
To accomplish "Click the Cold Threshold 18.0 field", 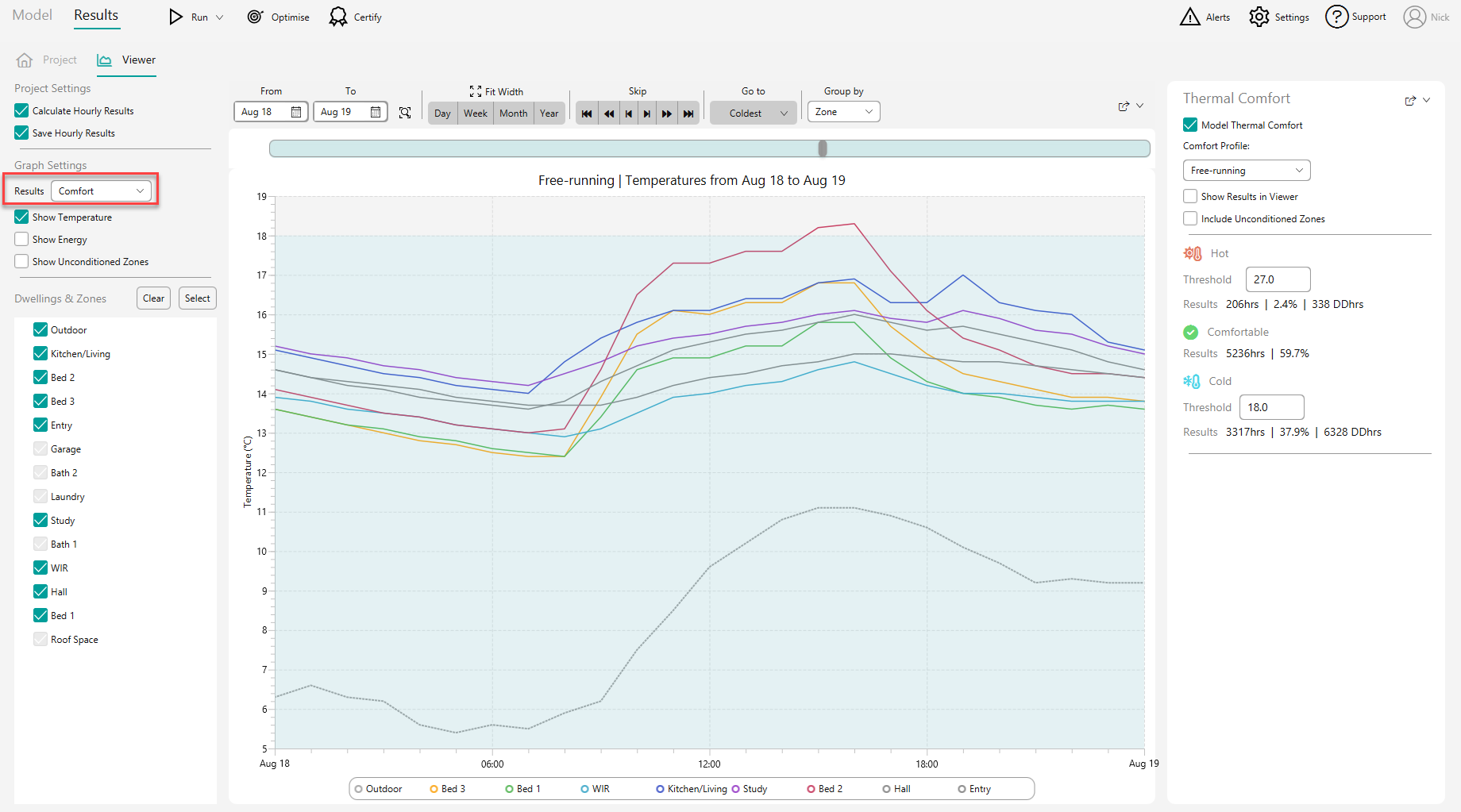I will pos(1272,407).
